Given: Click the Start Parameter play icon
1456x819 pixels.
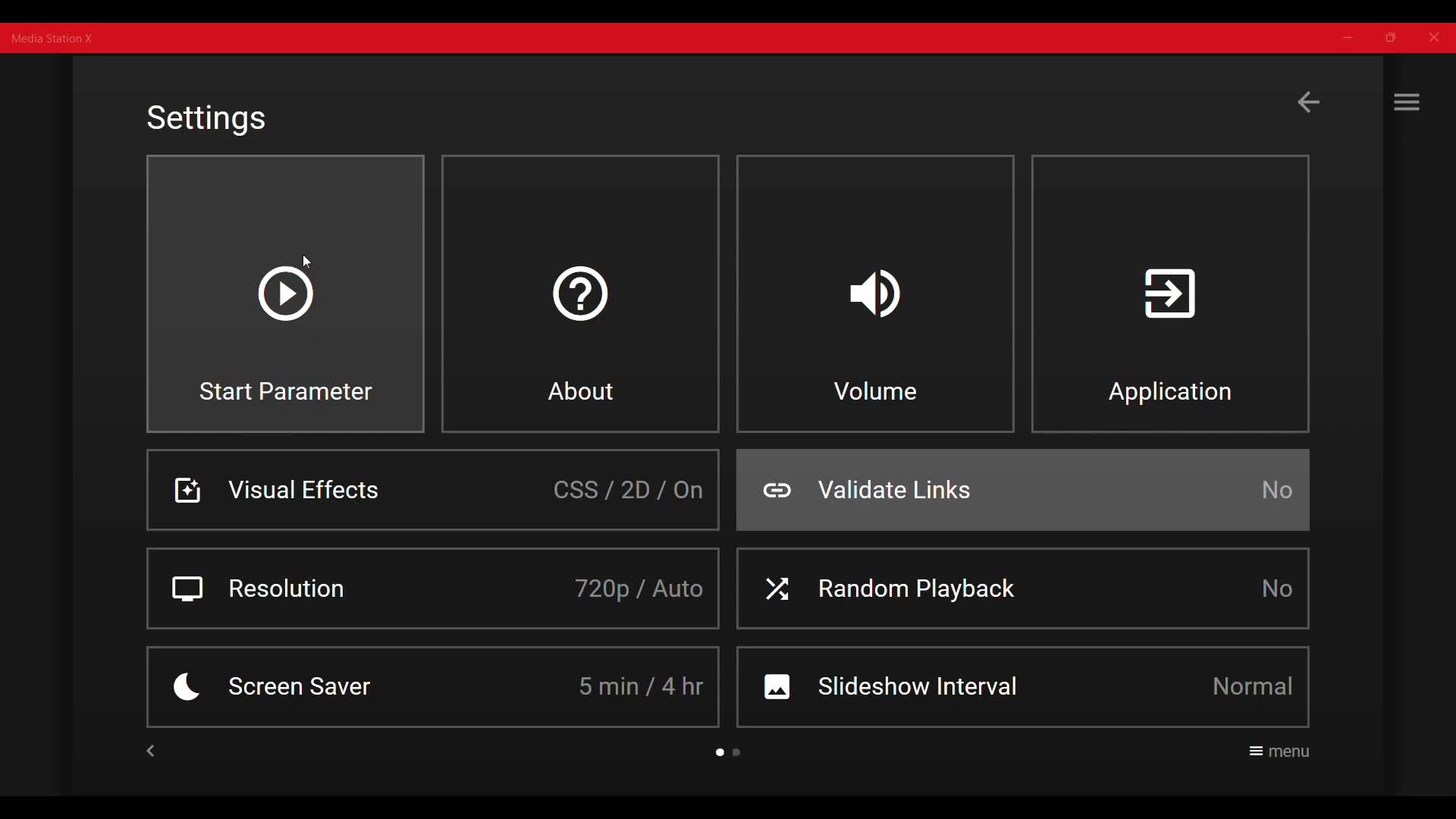Looking at the screenshot, I should tap(286, 294).
